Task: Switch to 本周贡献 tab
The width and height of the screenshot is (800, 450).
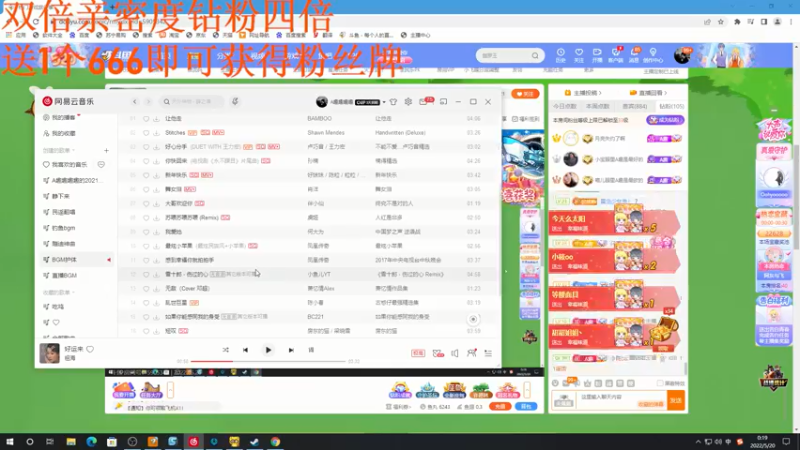Action: click(597, 106)
